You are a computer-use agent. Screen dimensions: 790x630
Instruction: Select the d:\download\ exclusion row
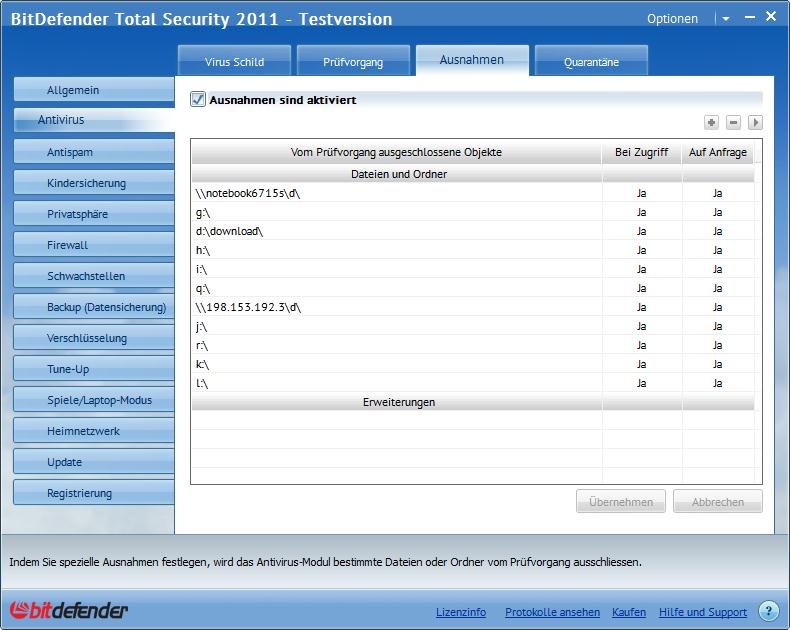point(473,231)
